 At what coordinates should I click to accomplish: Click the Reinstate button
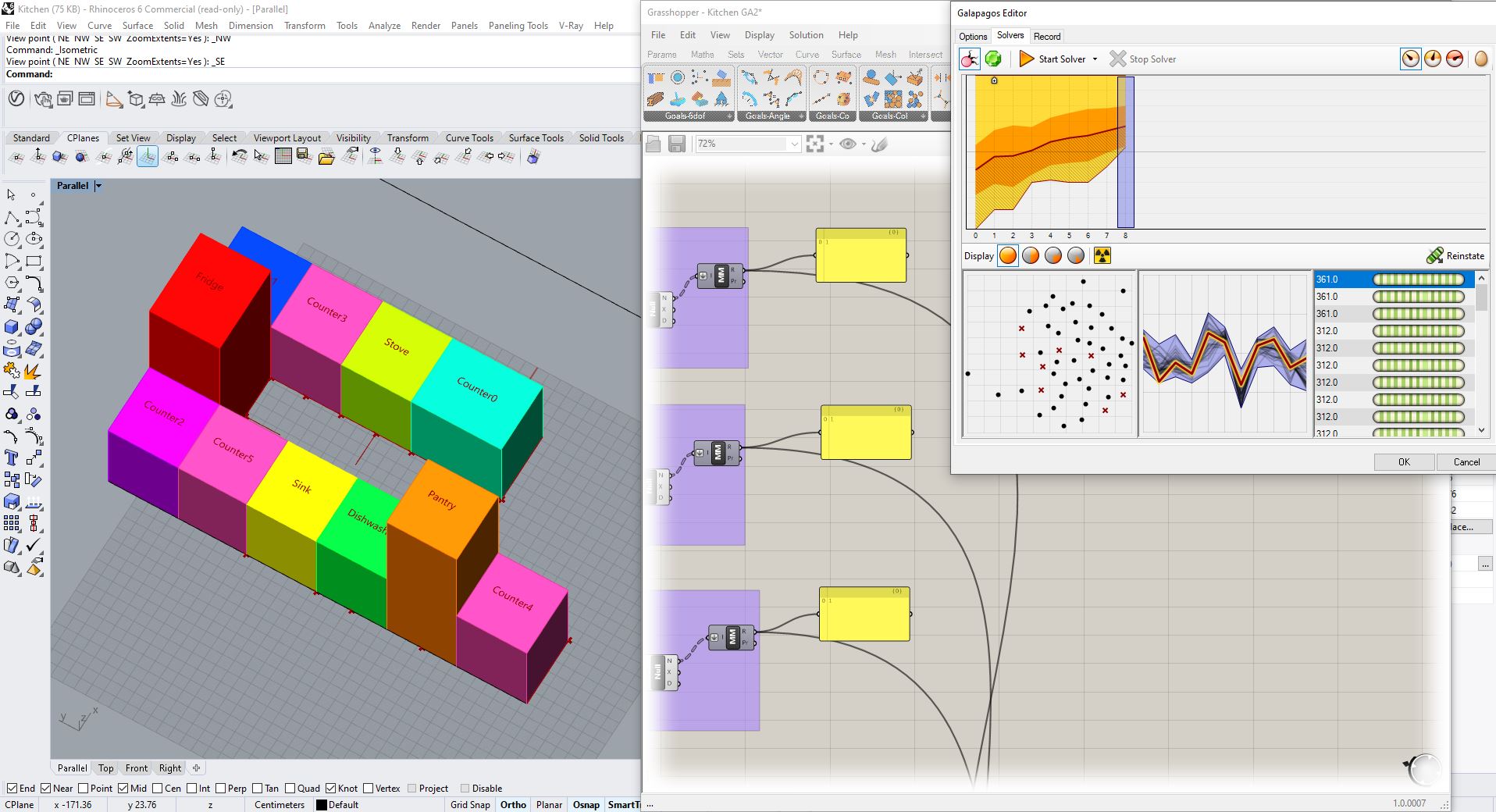[1455, 256]
